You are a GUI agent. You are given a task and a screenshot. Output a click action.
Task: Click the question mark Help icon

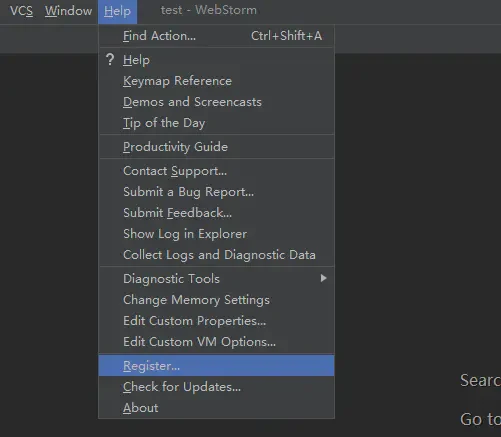110,60
